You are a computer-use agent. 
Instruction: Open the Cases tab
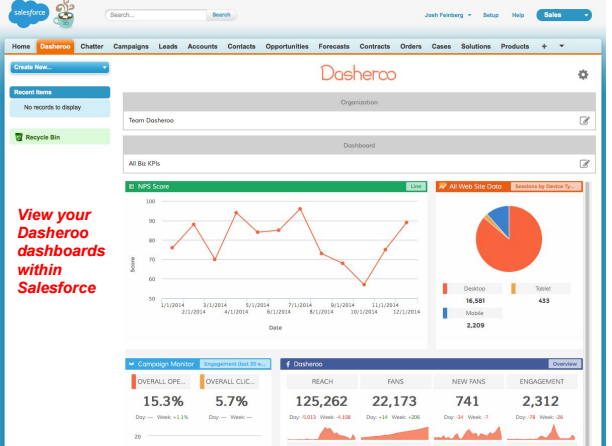click(x=441, y=46)
